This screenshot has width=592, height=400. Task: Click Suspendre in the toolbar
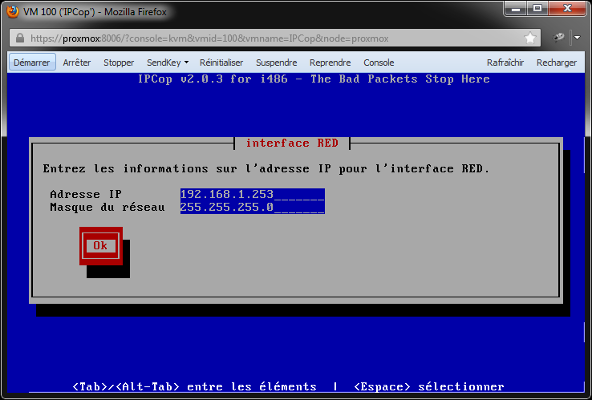point(276,62)
